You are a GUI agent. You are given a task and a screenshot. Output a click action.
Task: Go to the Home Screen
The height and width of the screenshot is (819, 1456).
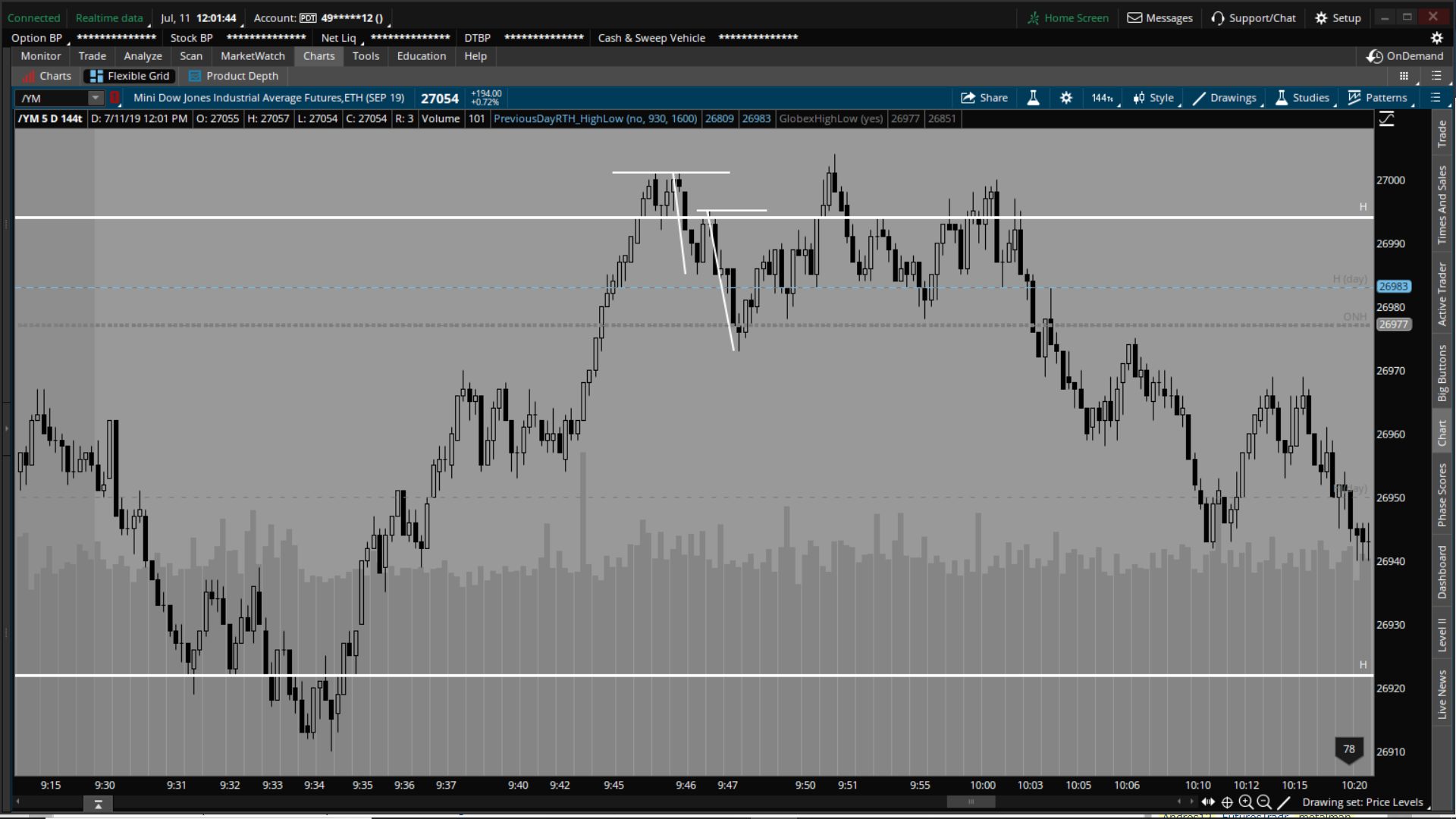click(x=1068, y=18)
